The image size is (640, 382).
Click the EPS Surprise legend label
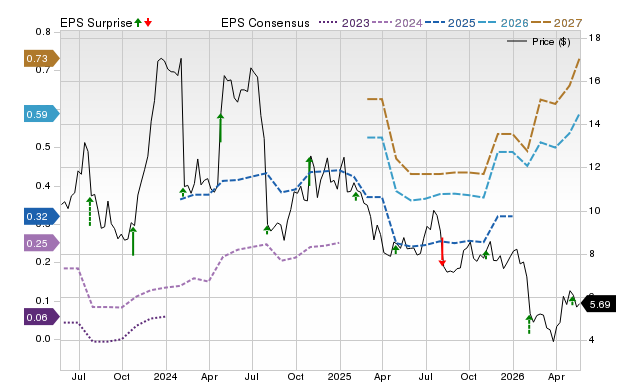pos(96,23)
